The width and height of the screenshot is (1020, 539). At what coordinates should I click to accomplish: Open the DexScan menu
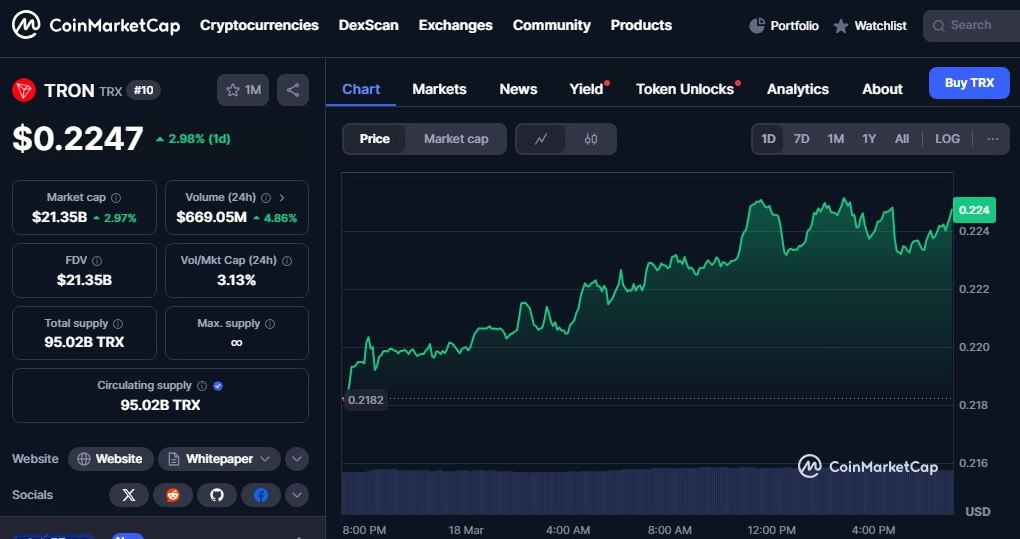pyautogui.click(x=368, y=25)
